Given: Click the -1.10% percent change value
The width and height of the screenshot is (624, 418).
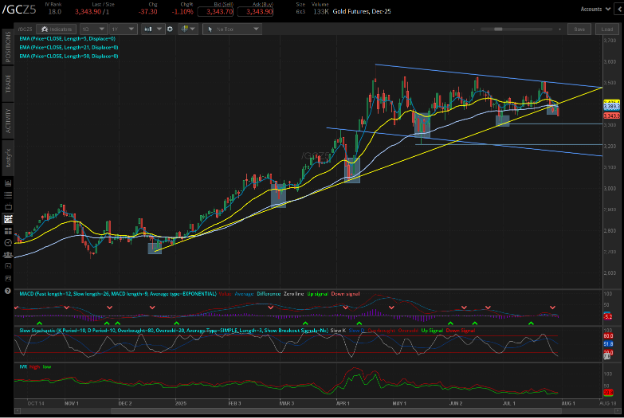Looking at the screenshot, I should click(183, 12).
